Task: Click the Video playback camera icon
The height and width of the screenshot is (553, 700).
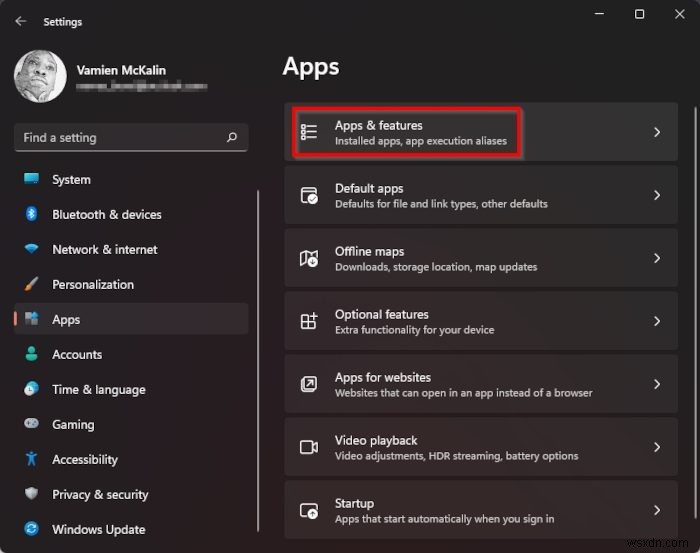Action: (x=309, y=447)
